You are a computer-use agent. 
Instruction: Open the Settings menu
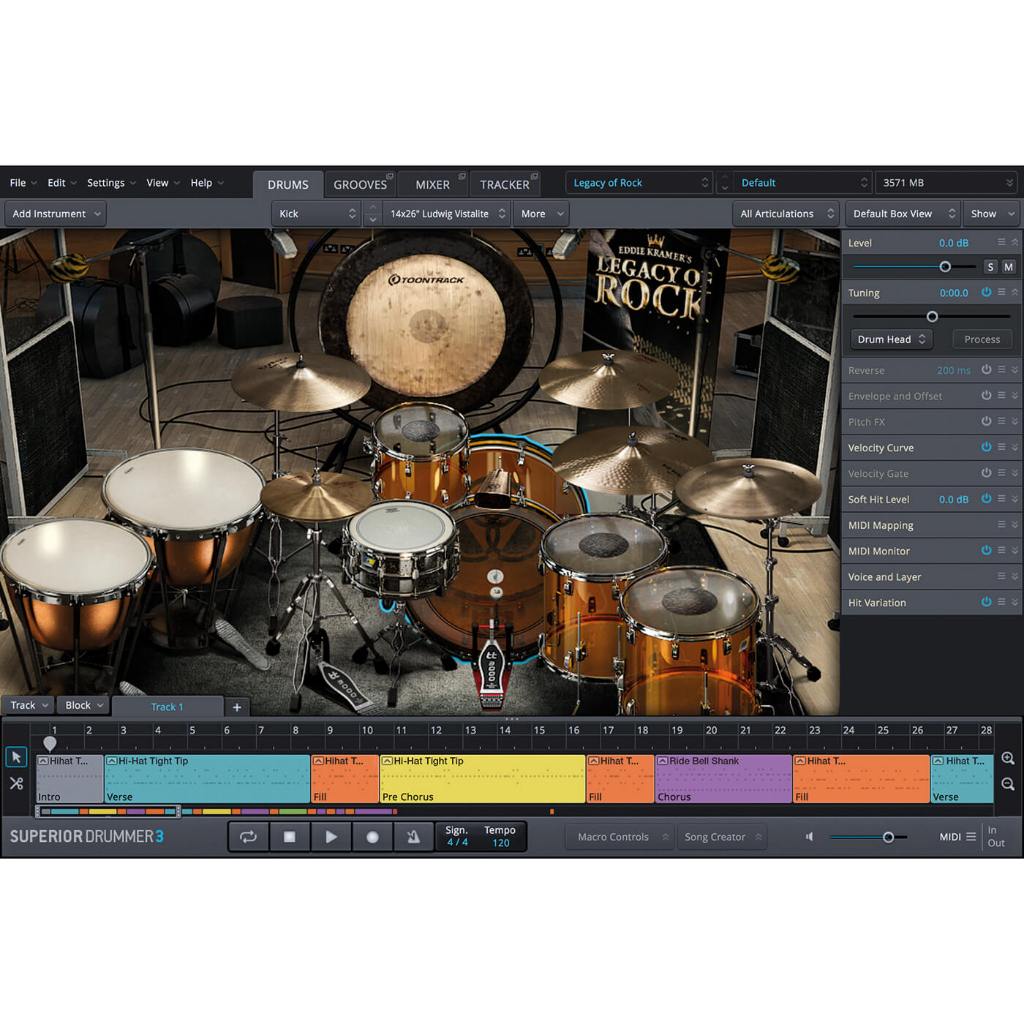(x=105, y=182)
